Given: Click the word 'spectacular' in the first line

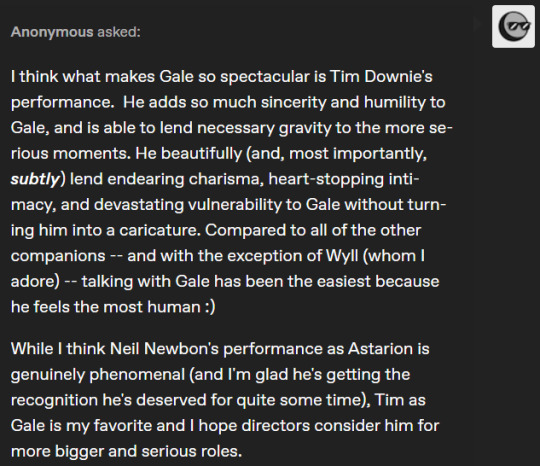Looking at the screenshot, I should click(x=265, y=76).
